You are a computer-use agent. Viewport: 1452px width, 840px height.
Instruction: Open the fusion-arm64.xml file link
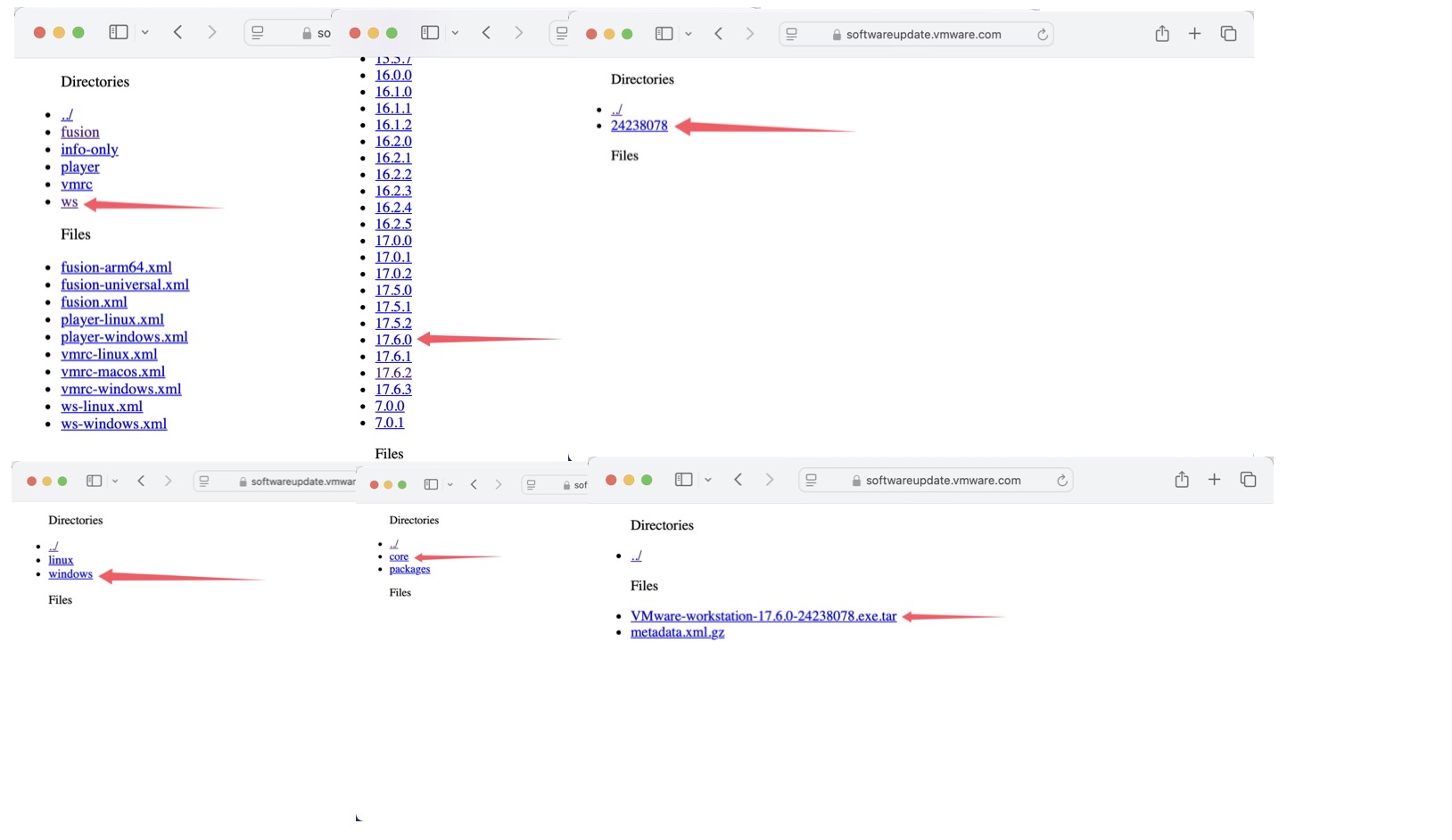coord(116,268)
